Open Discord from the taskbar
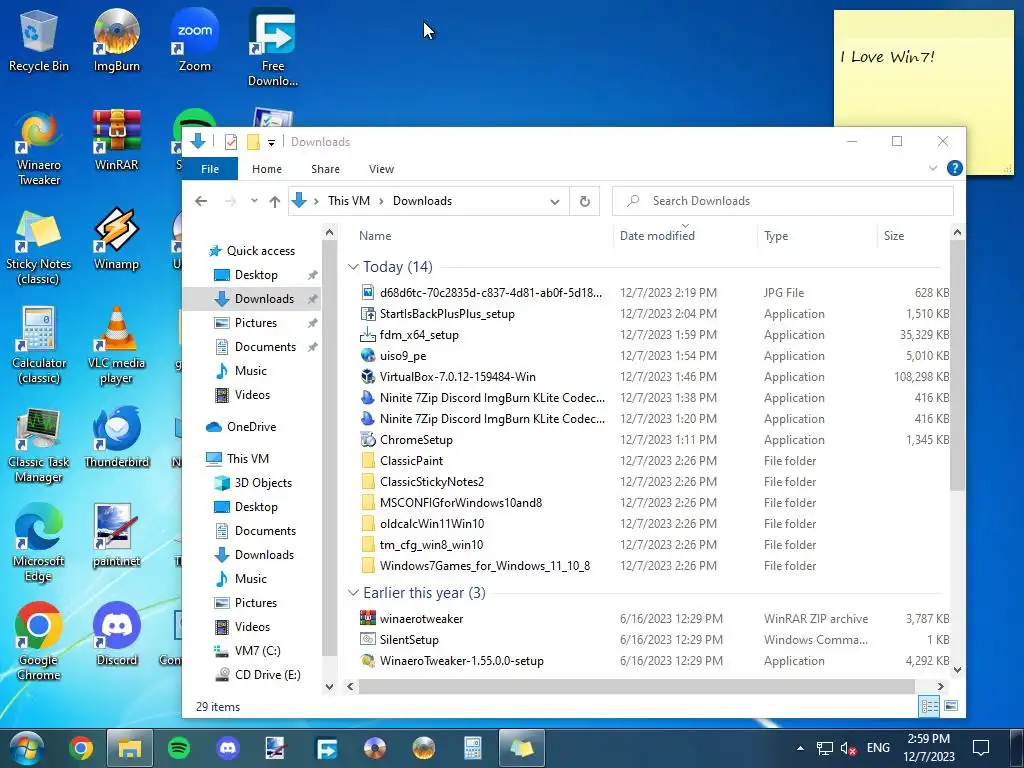This screenshot has height=768, width=1024. 228,748
